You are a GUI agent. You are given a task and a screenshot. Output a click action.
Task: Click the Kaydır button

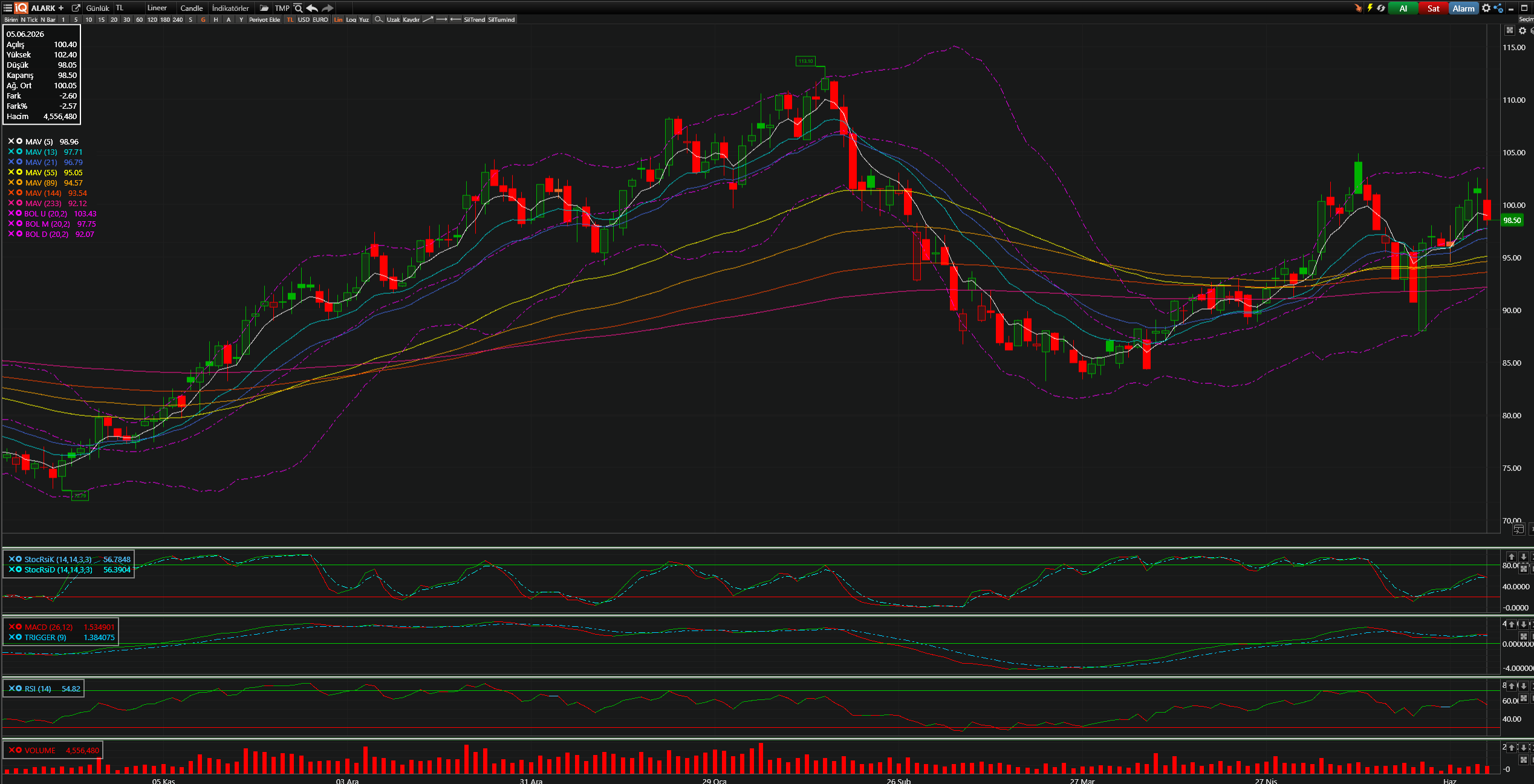tap(411, 19)
